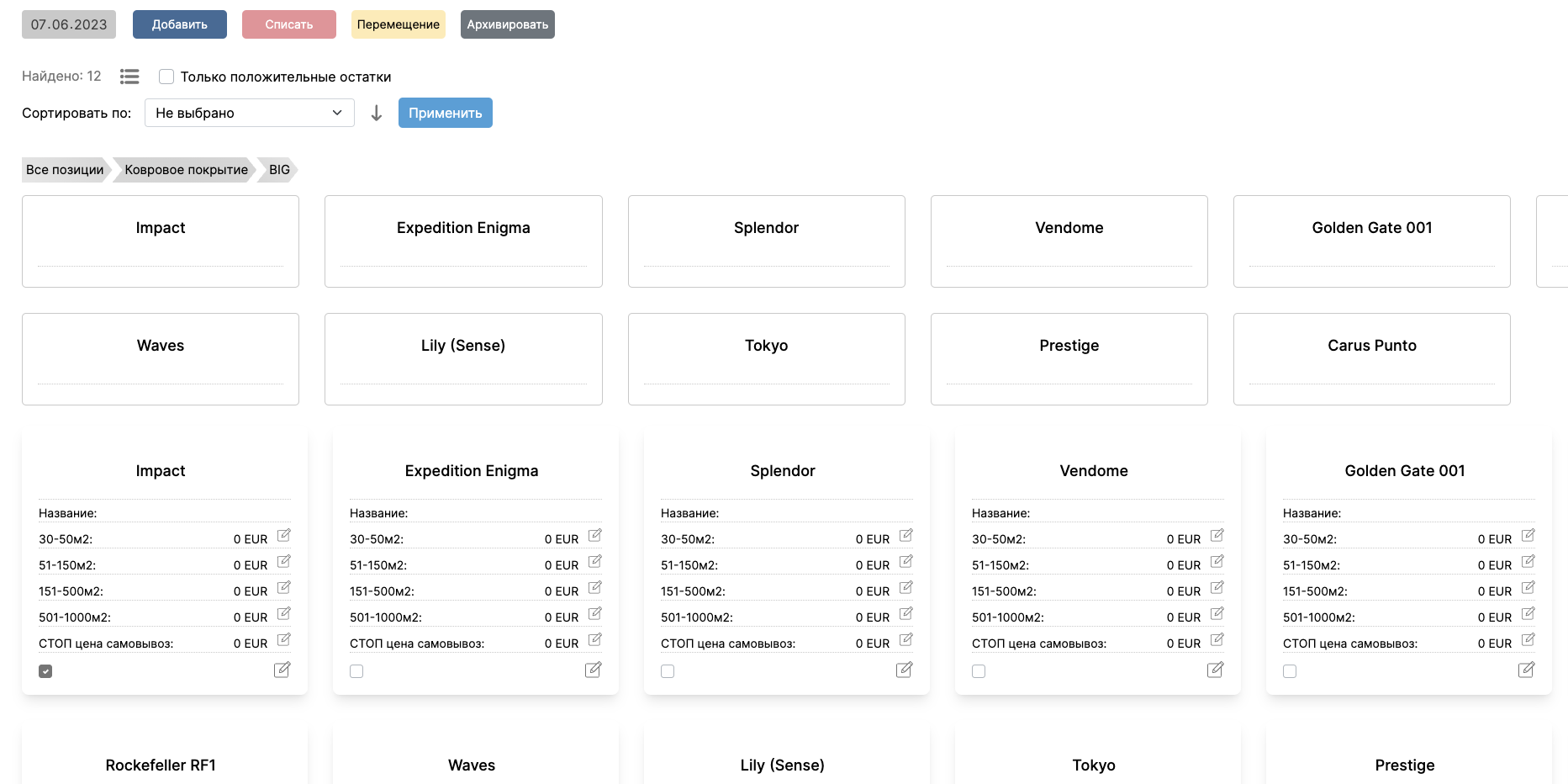The width and height of the screenshot is (1568, 784).
Task: Edit the 30-50м2 price for Golden Gate 001
Action: [x=1528, y=536]
